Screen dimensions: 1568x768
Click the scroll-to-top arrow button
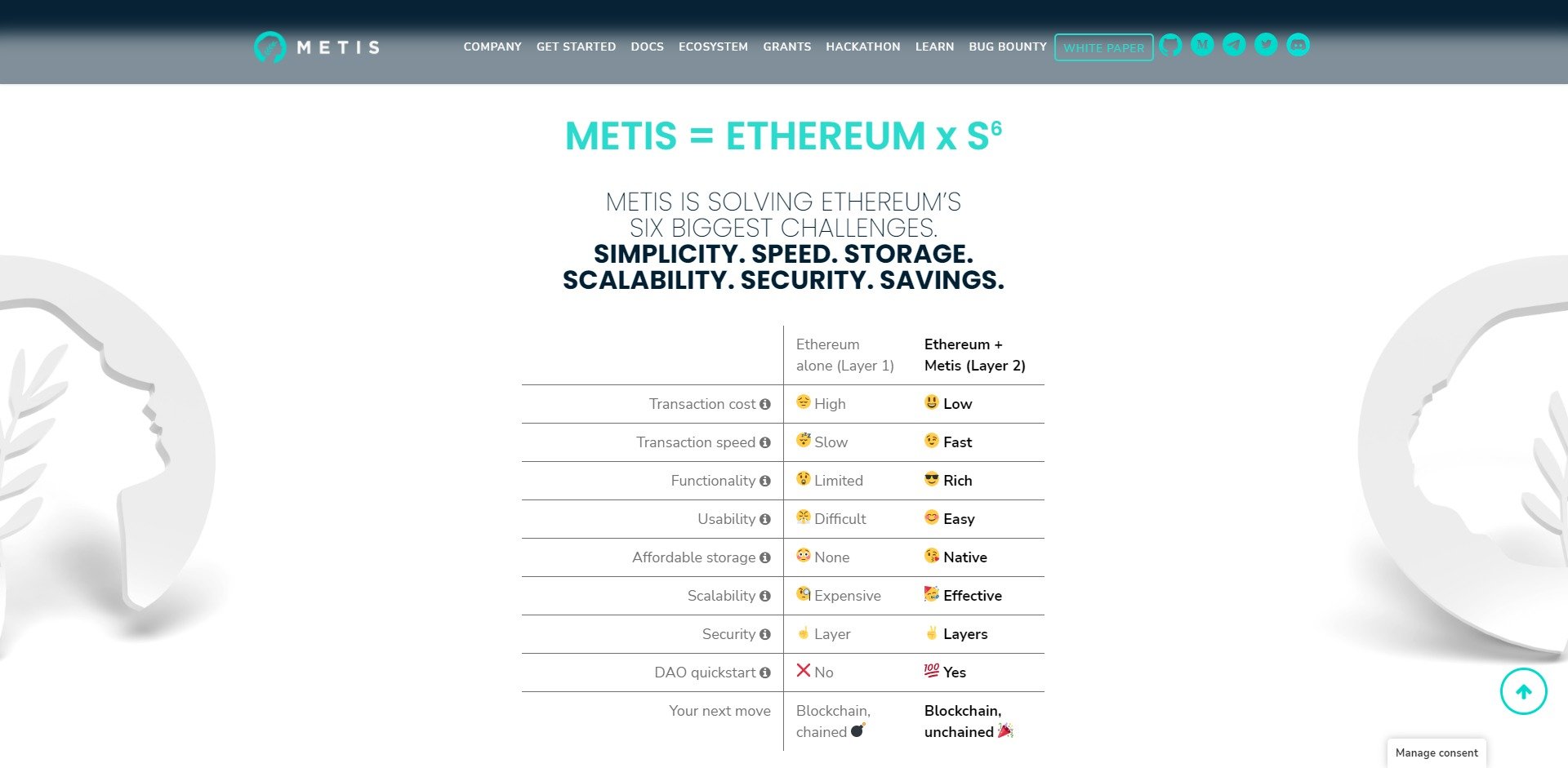(1523, 691)
